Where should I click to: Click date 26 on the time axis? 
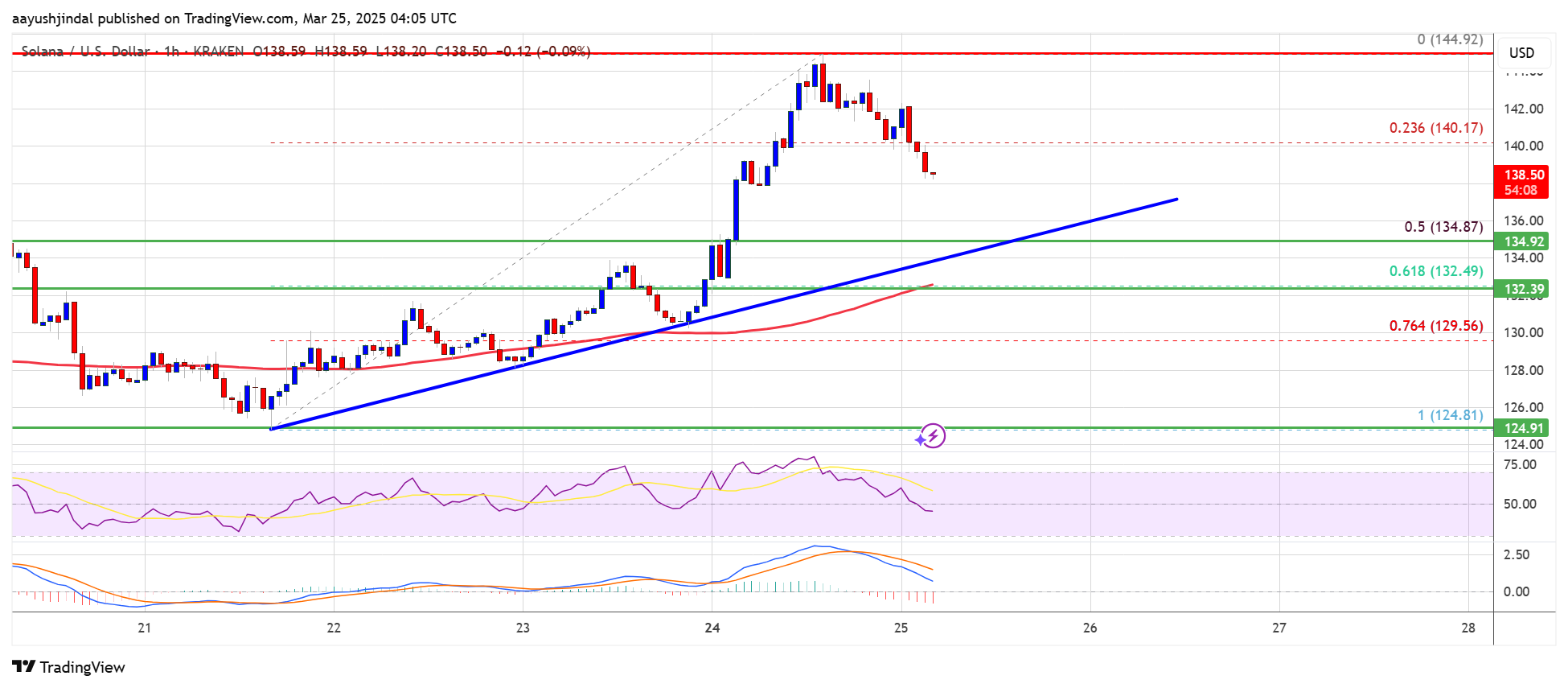pos(1090,628)
